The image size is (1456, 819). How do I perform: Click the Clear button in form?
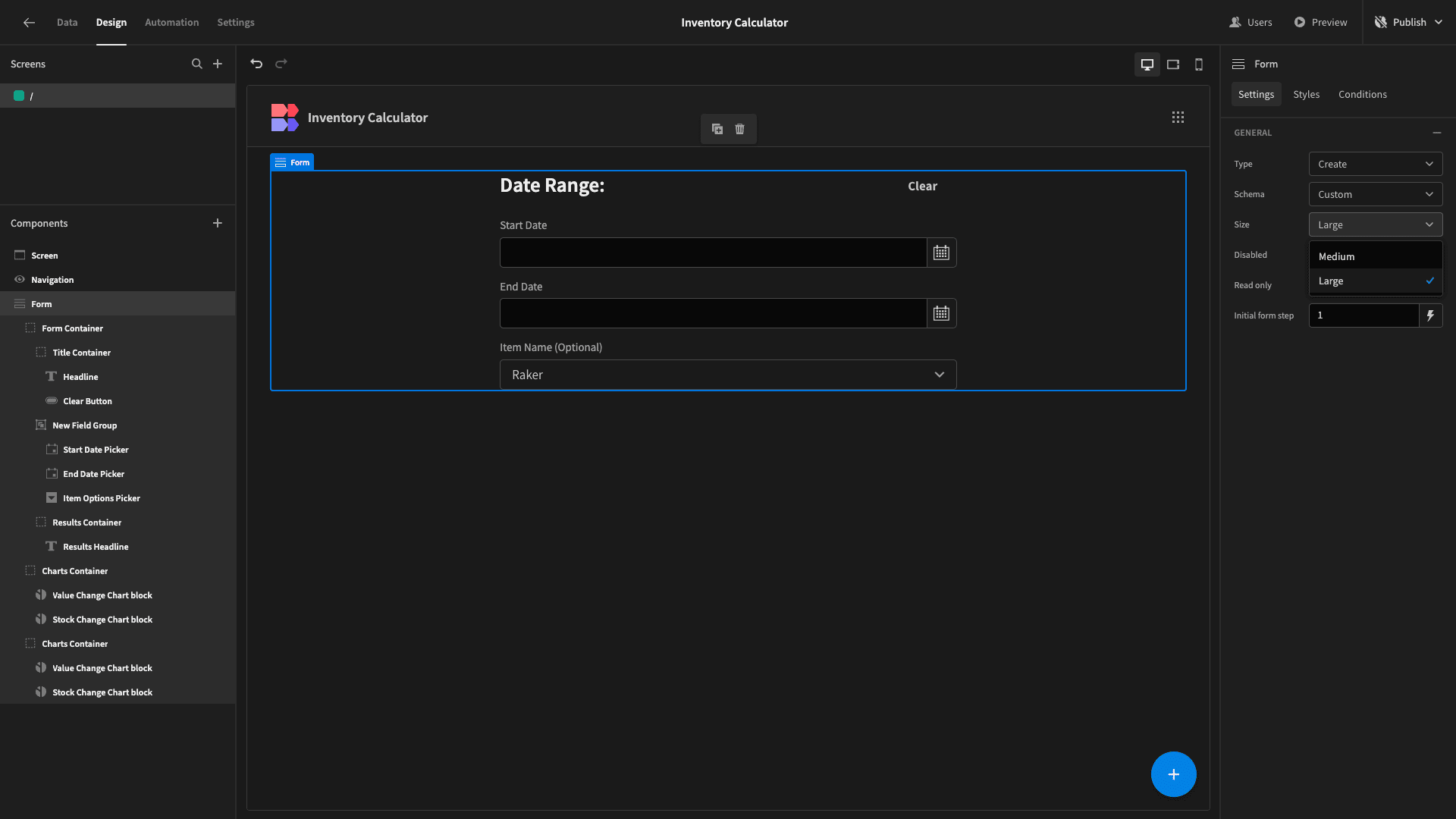pos(922,186)
